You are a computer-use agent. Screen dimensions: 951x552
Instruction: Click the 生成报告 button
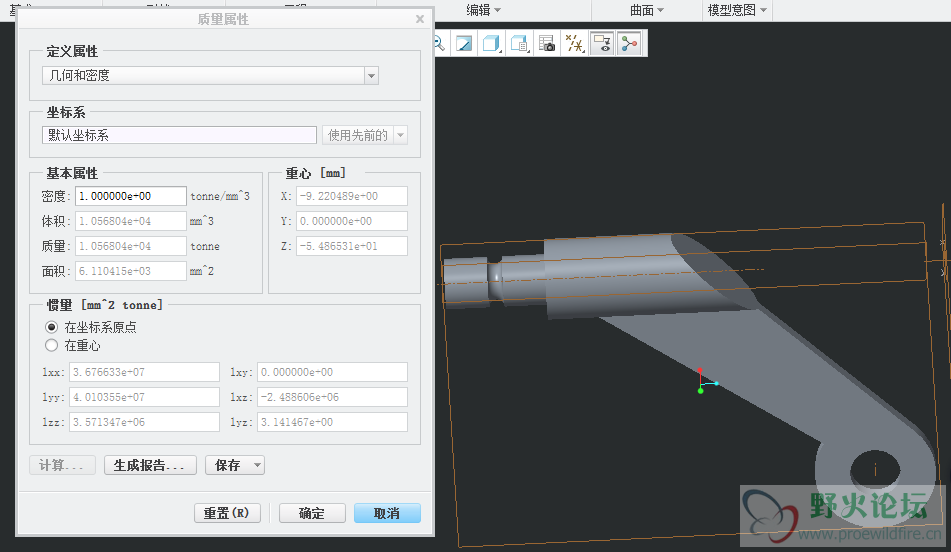(x=150, y=465)
